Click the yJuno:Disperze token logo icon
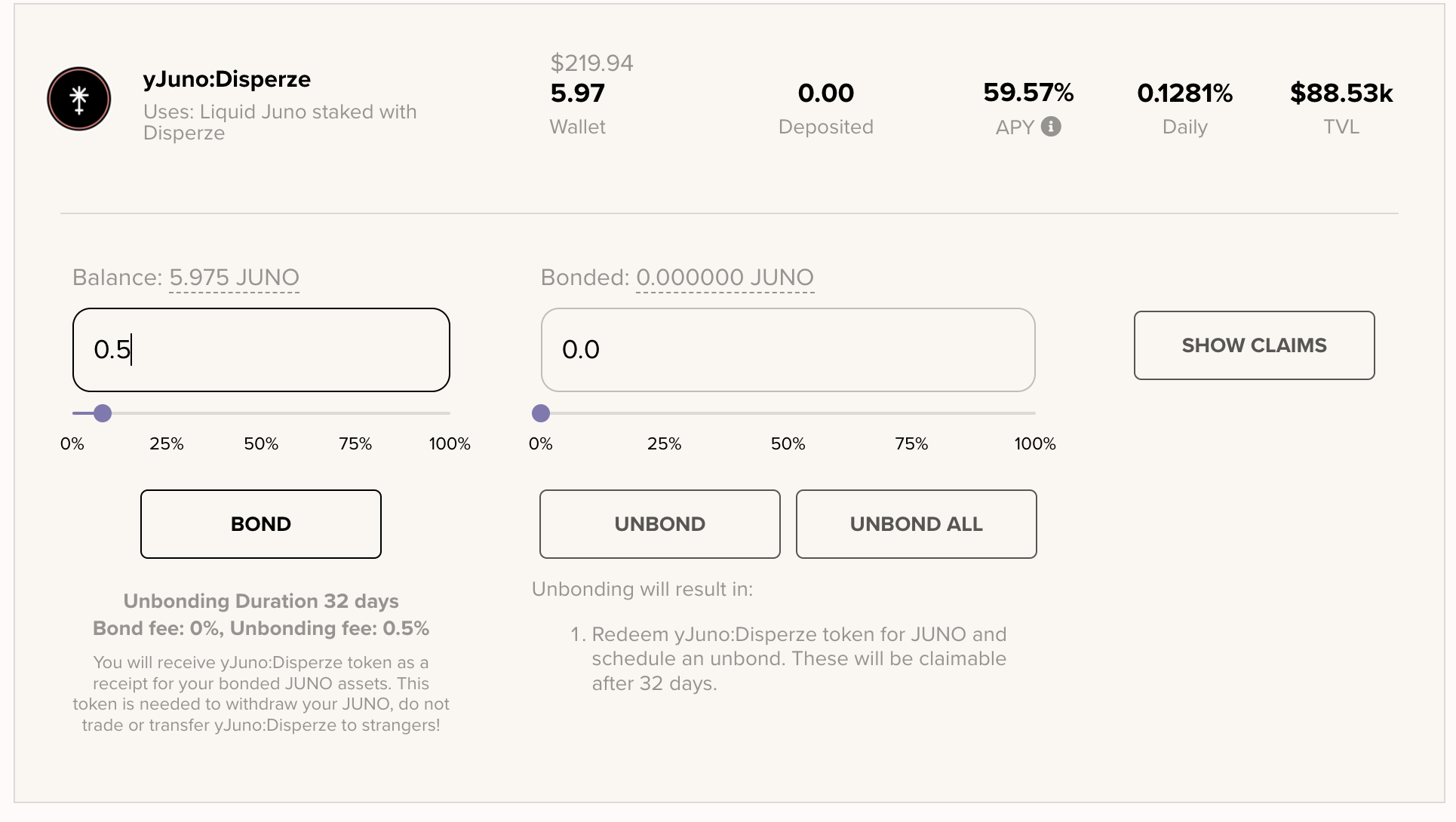1456x822 pixels. 79,99
